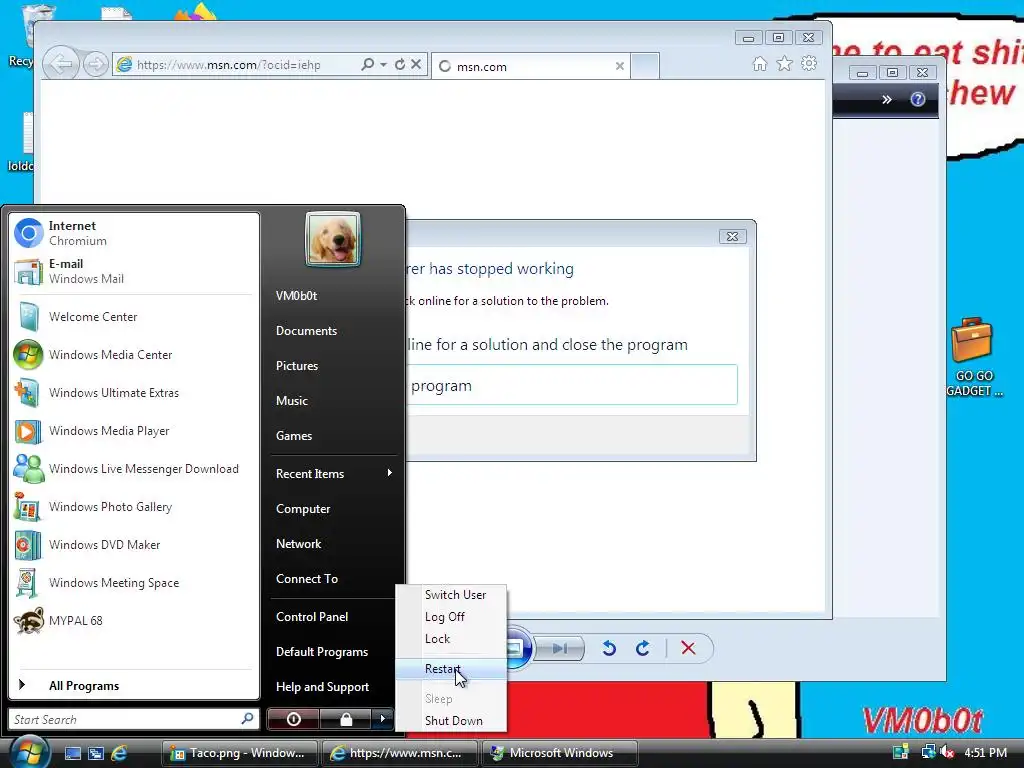Expand All Programs list
The height and width of the screenshot is (768, 1024).
134,686
